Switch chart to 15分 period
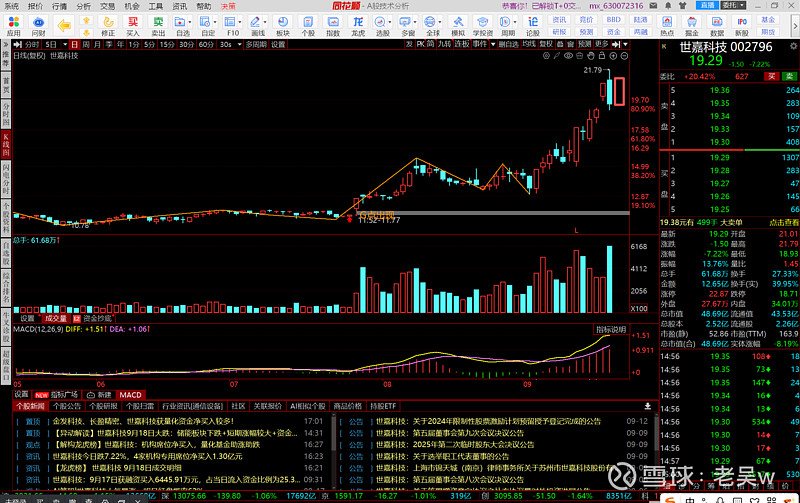The height and width of the screenshot is (503, 800). 167,44
